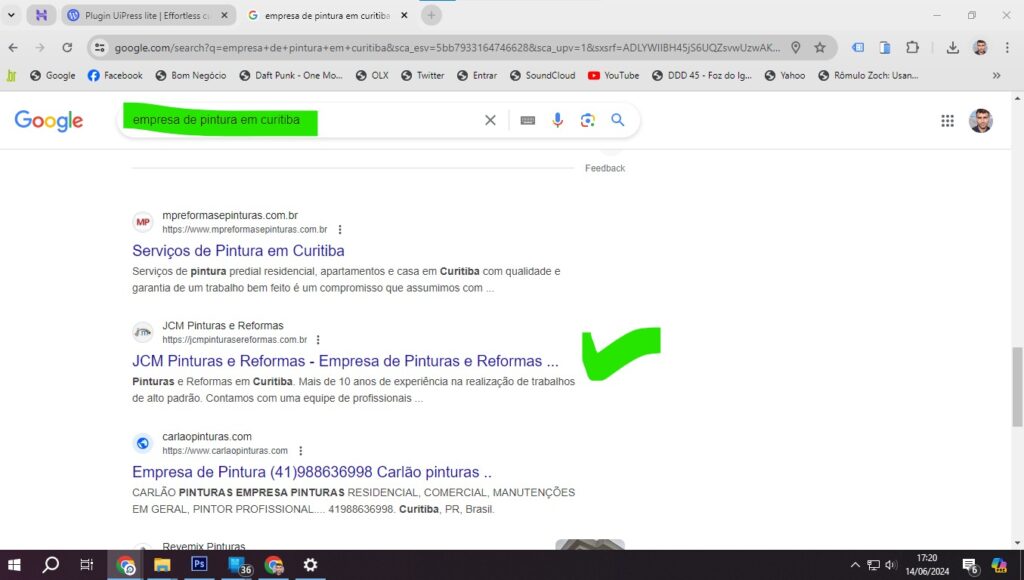
Task: Click the browser back arrow
Action: coord(13,48)
